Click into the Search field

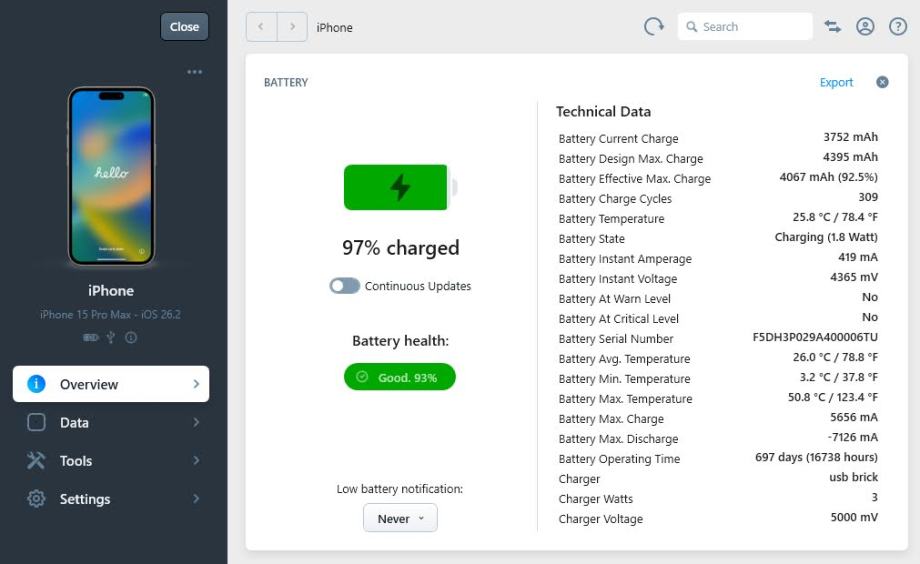click(752, 27)
